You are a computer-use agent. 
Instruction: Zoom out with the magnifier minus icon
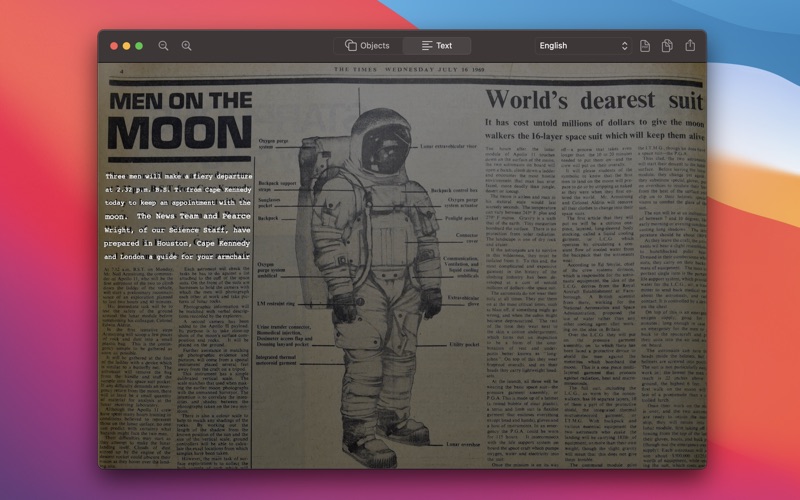163,46
